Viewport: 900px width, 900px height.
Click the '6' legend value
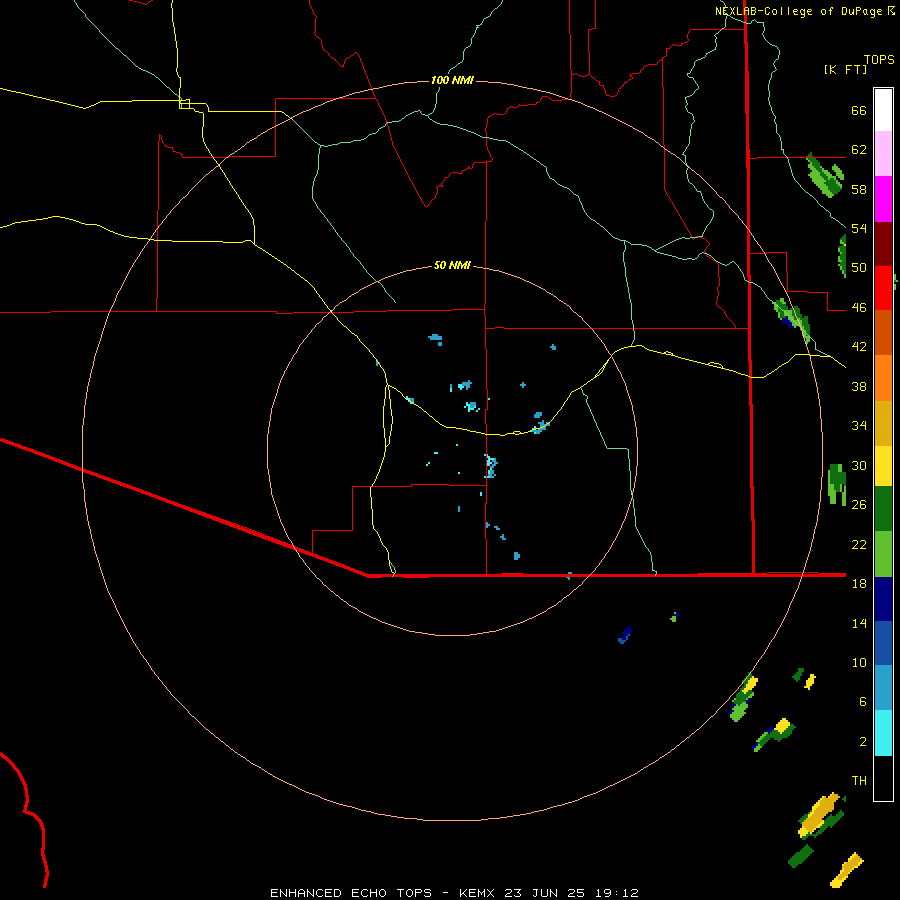pos(863,702)
